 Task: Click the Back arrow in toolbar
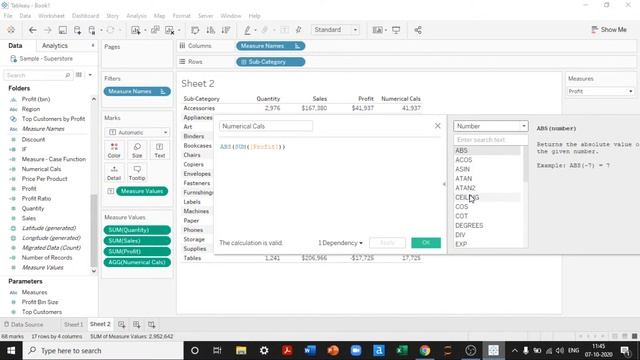[33, 30]
